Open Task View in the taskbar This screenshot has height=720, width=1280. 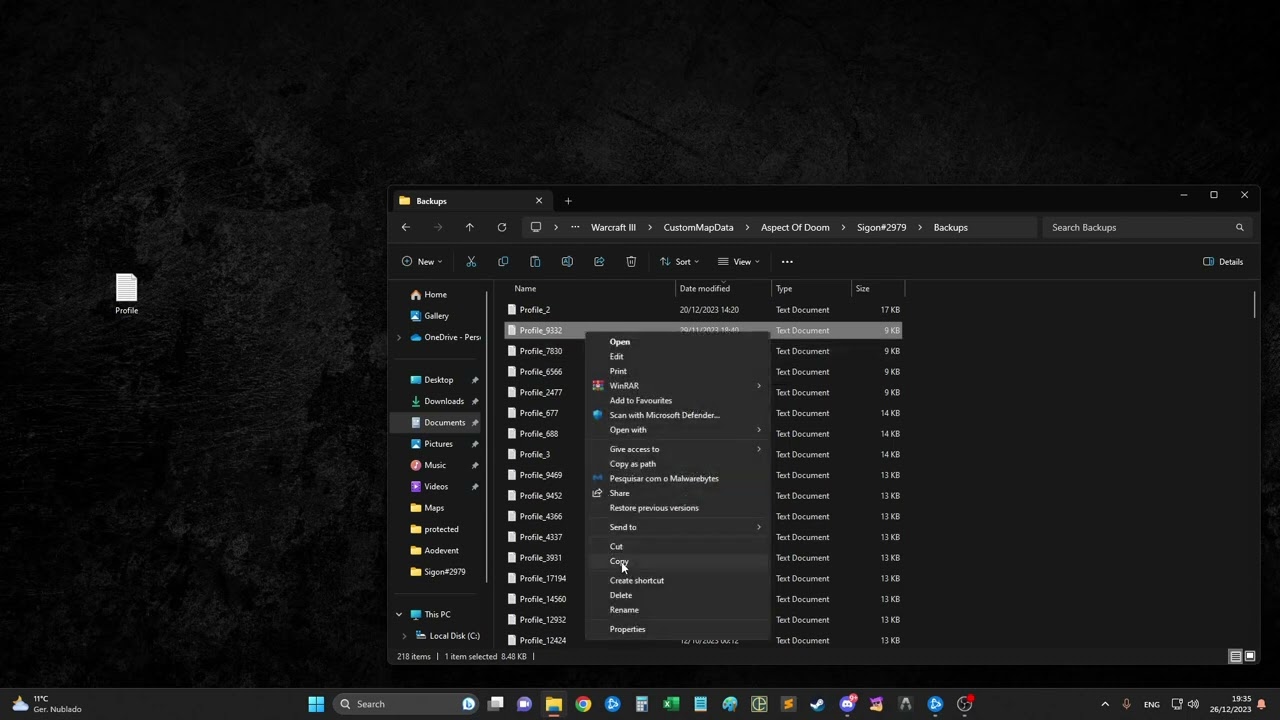[x=495, y=704]
